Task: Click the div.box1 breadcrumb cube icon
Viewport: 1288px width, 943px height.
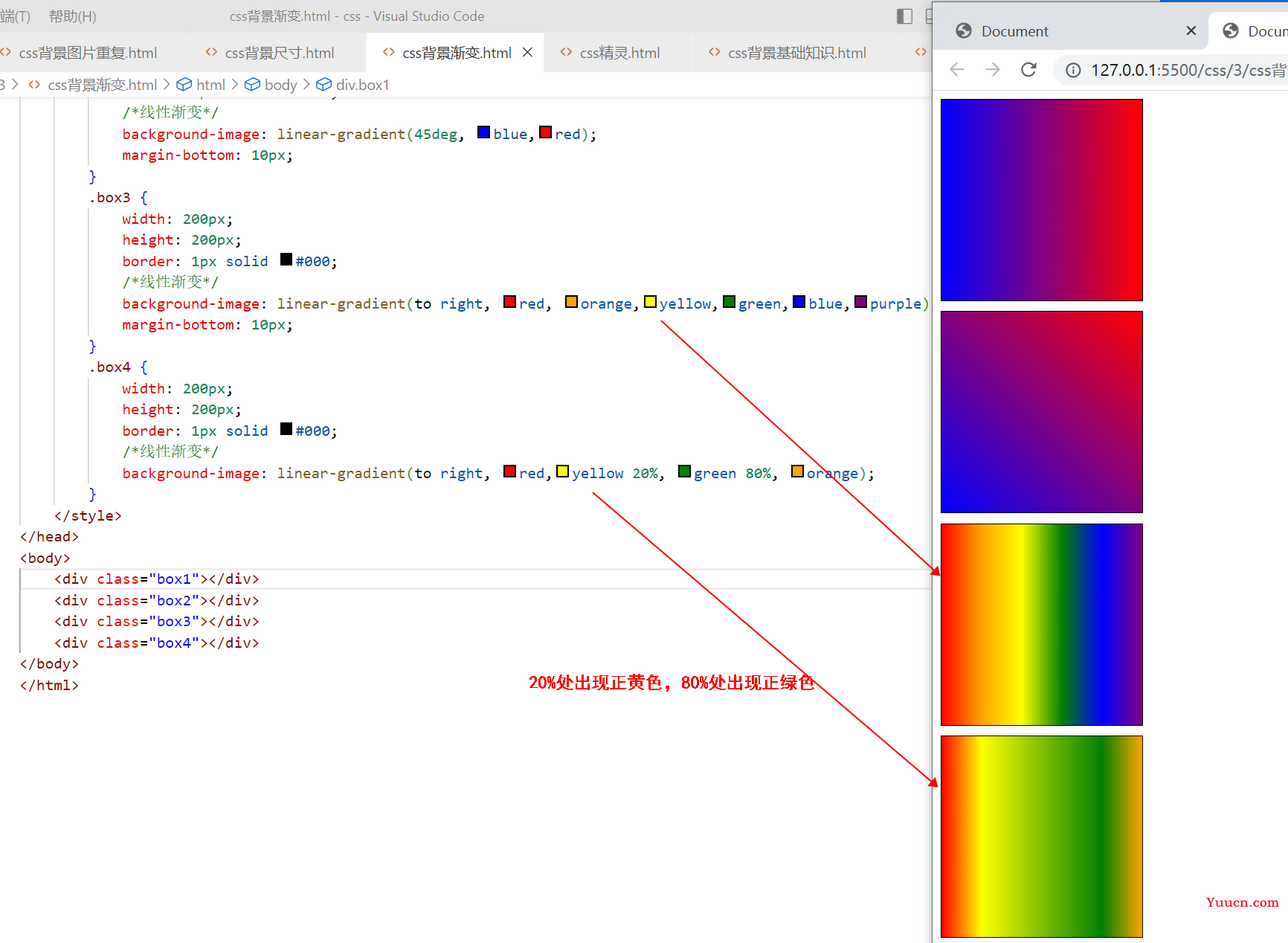Action: (x=324, y=85)
